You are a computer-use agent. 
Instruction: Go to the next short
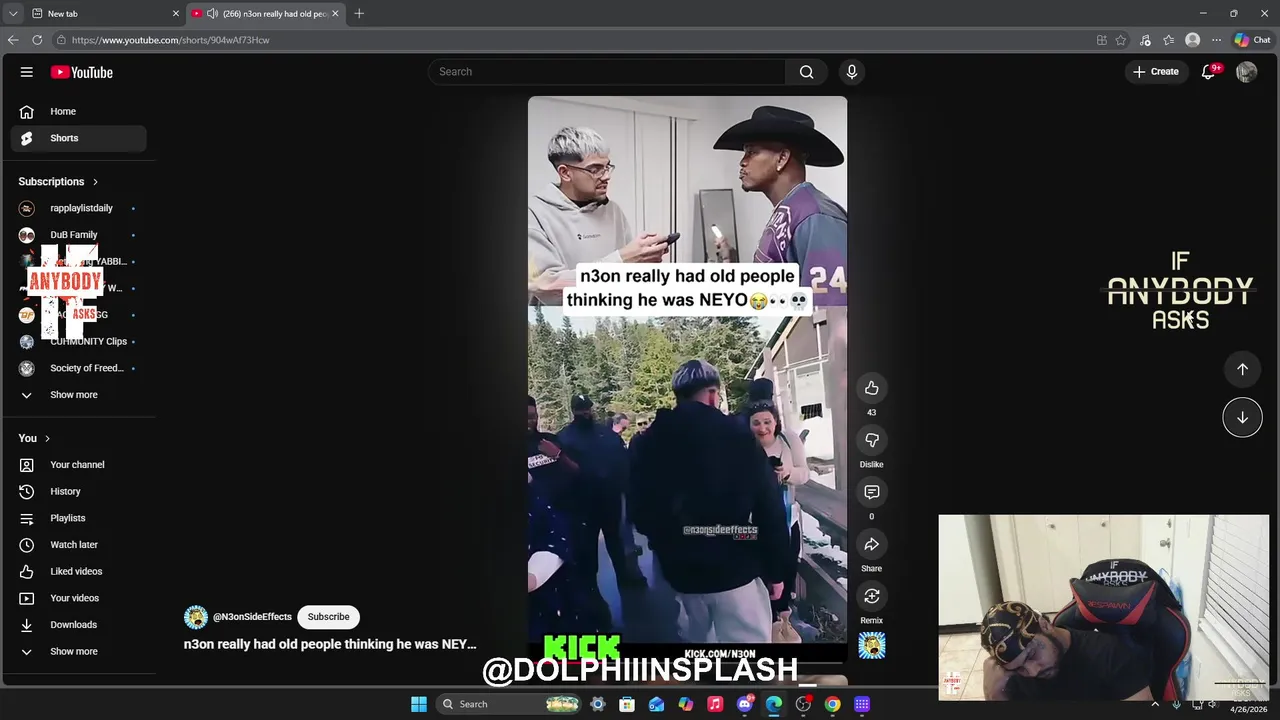pos(1242,417)
